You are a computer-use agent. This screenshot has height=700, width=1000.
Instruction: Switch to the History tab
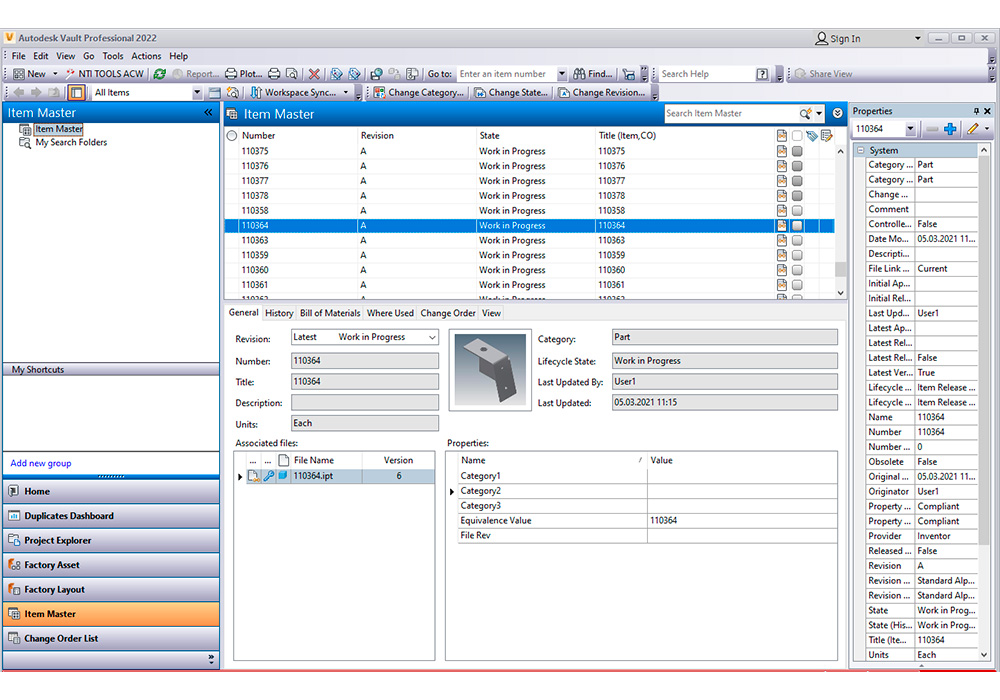click(x=279, y=313)
